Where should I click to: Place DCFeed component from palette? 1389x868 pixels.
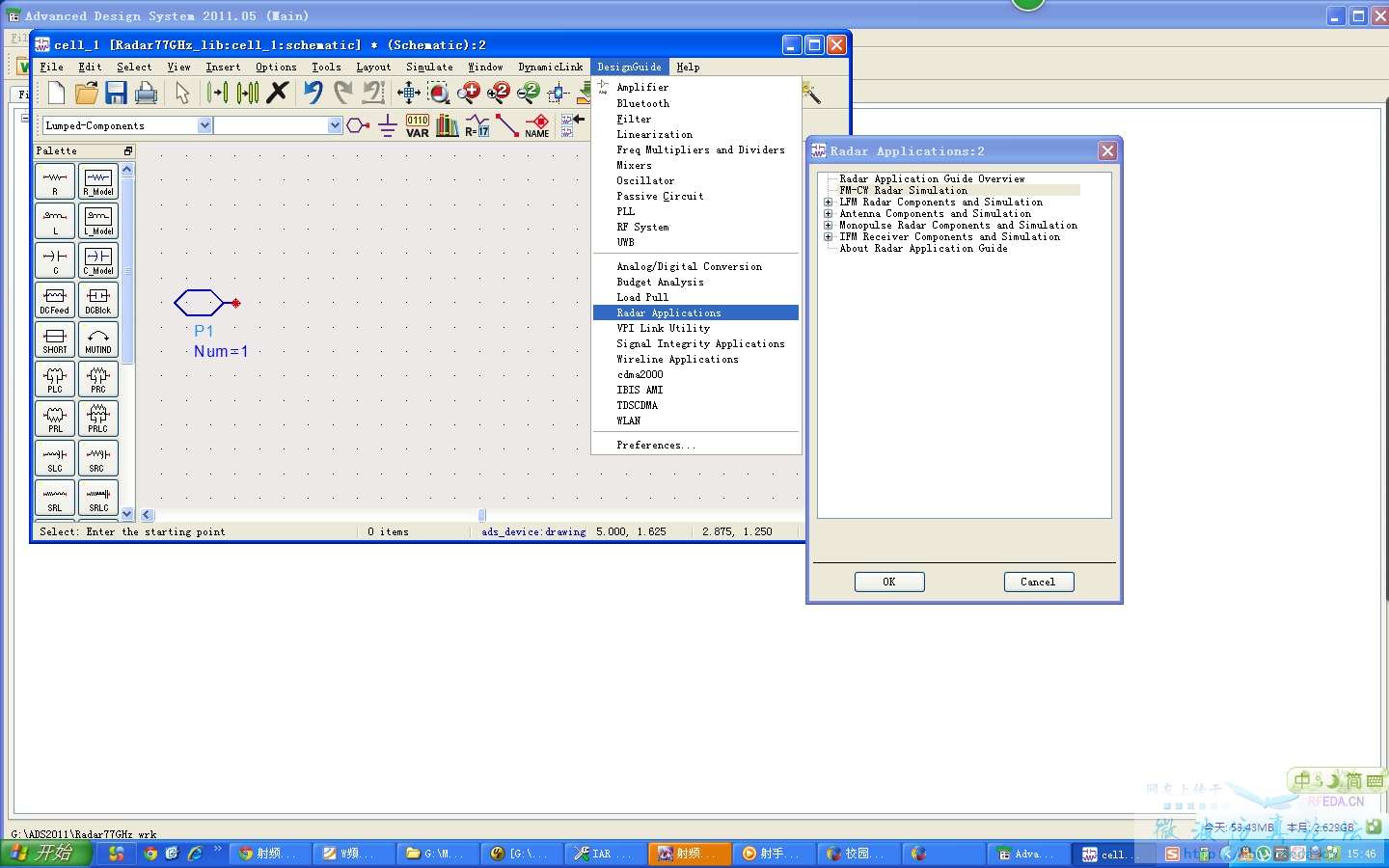click(55, 300)
